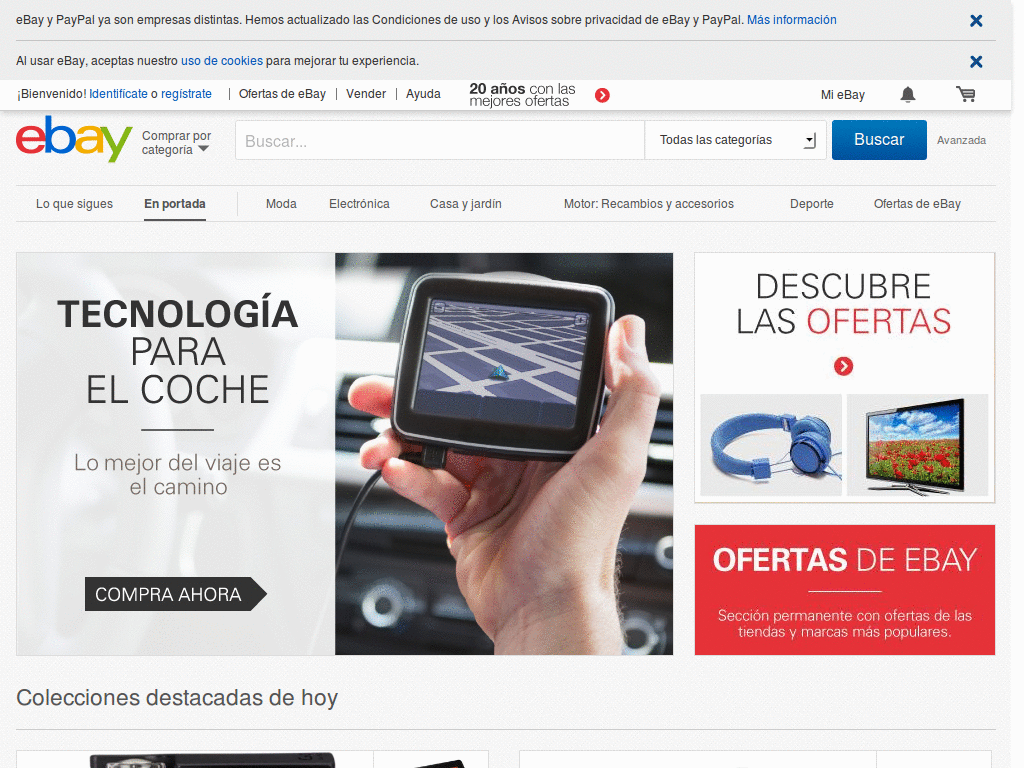Open Ofertas de eBay in top bar
This screenshot has height=768, width=1024.
[x=282, y=94]
